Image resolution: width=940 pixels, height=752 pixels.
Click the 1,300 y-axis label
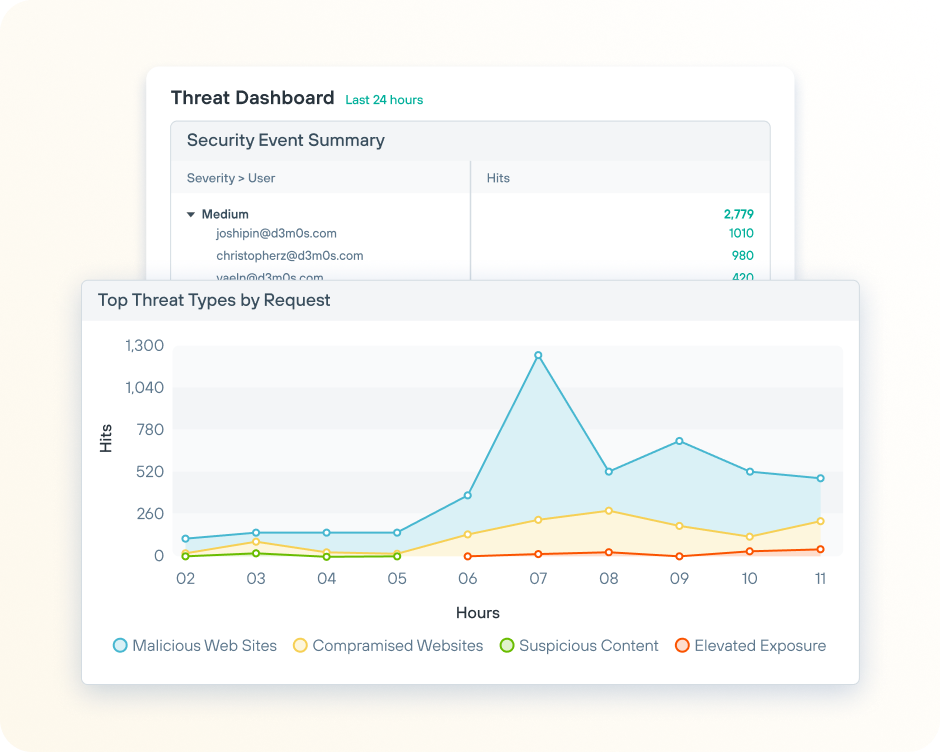point(144,345)
